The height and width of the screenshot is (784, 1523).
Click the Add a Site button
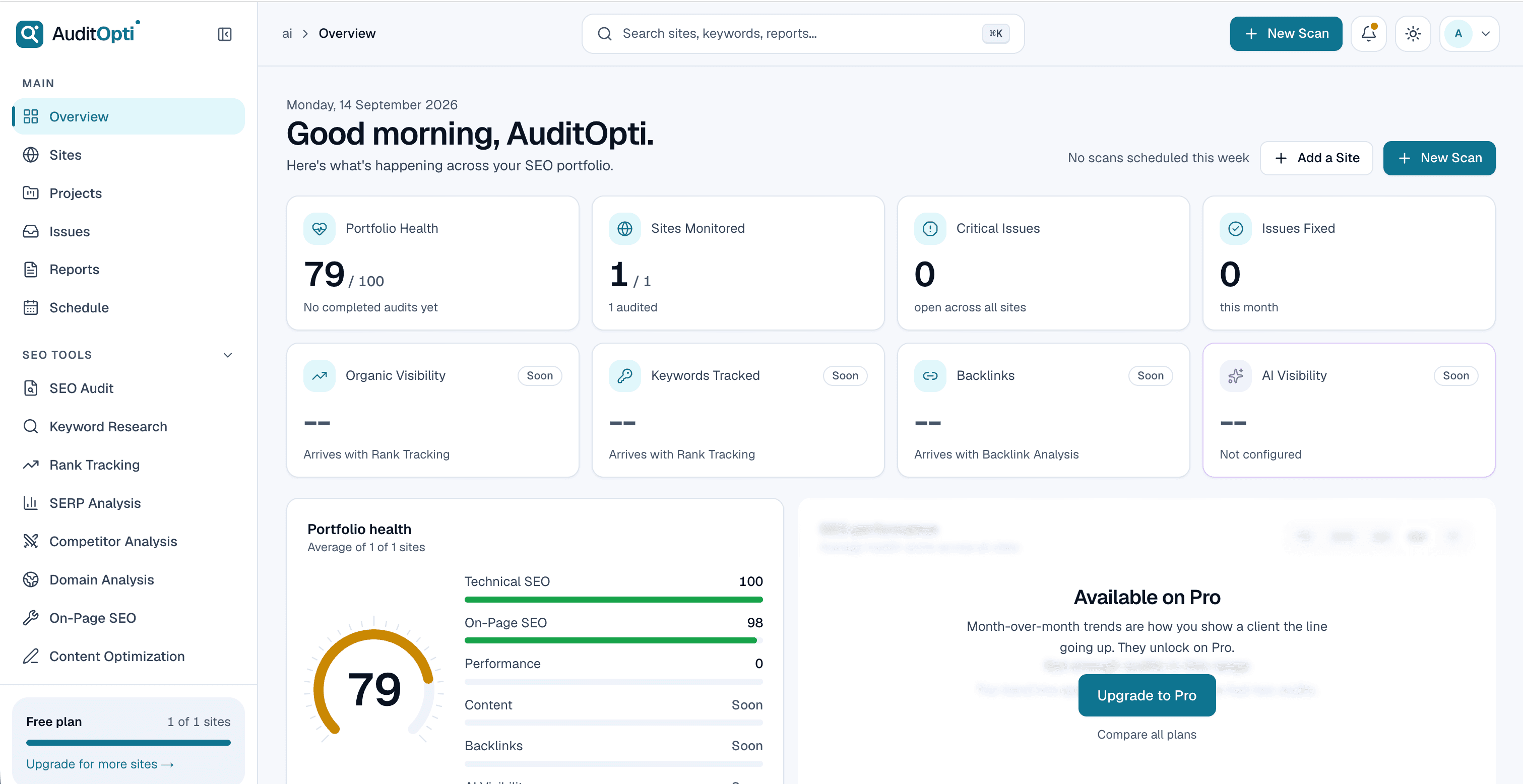click(1317, 158)
